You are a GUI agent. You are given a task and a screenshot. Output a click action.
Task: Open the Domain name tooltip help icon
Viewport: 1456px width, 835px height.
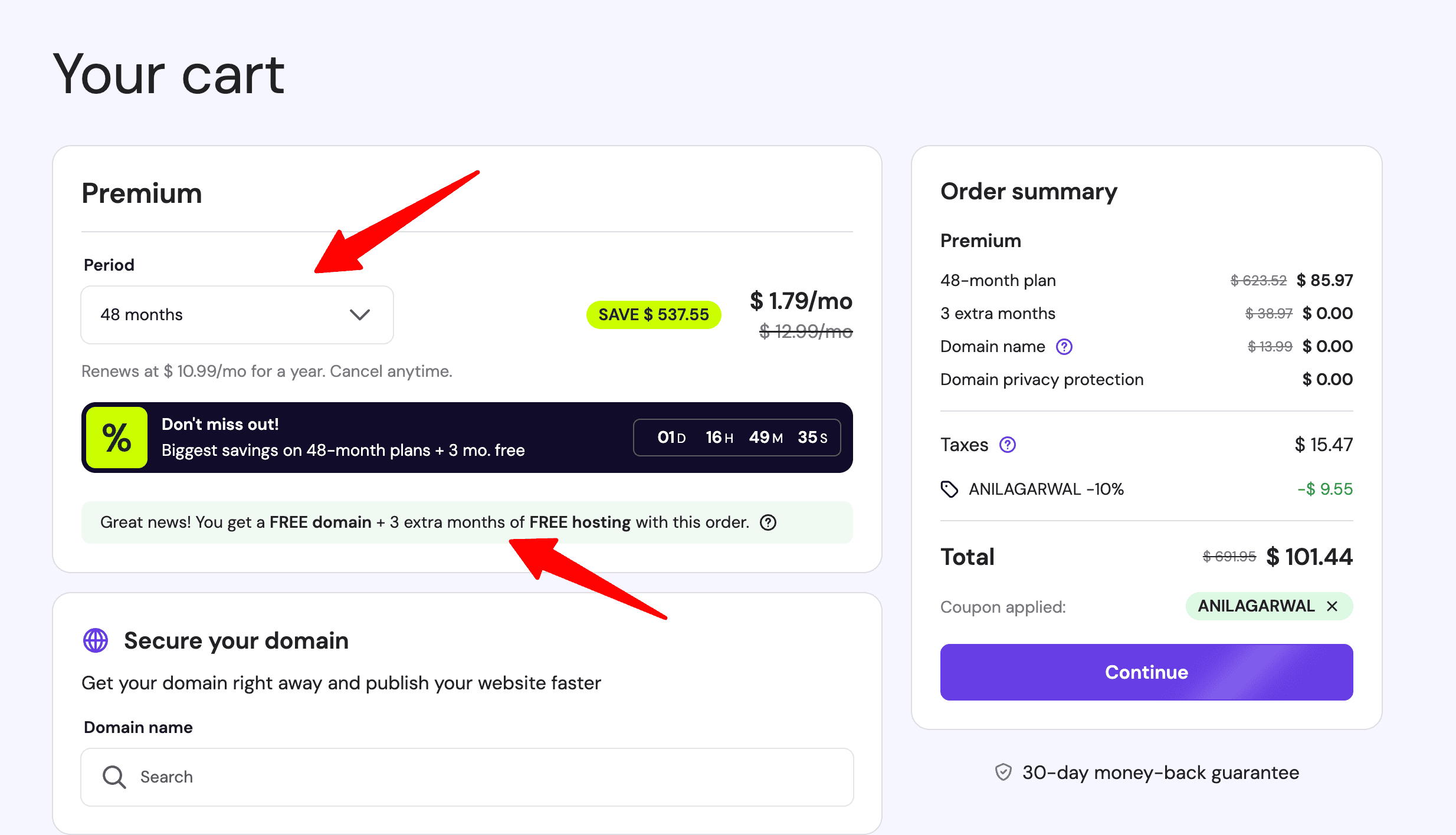pyautogui.click(x=1064, y=347)
